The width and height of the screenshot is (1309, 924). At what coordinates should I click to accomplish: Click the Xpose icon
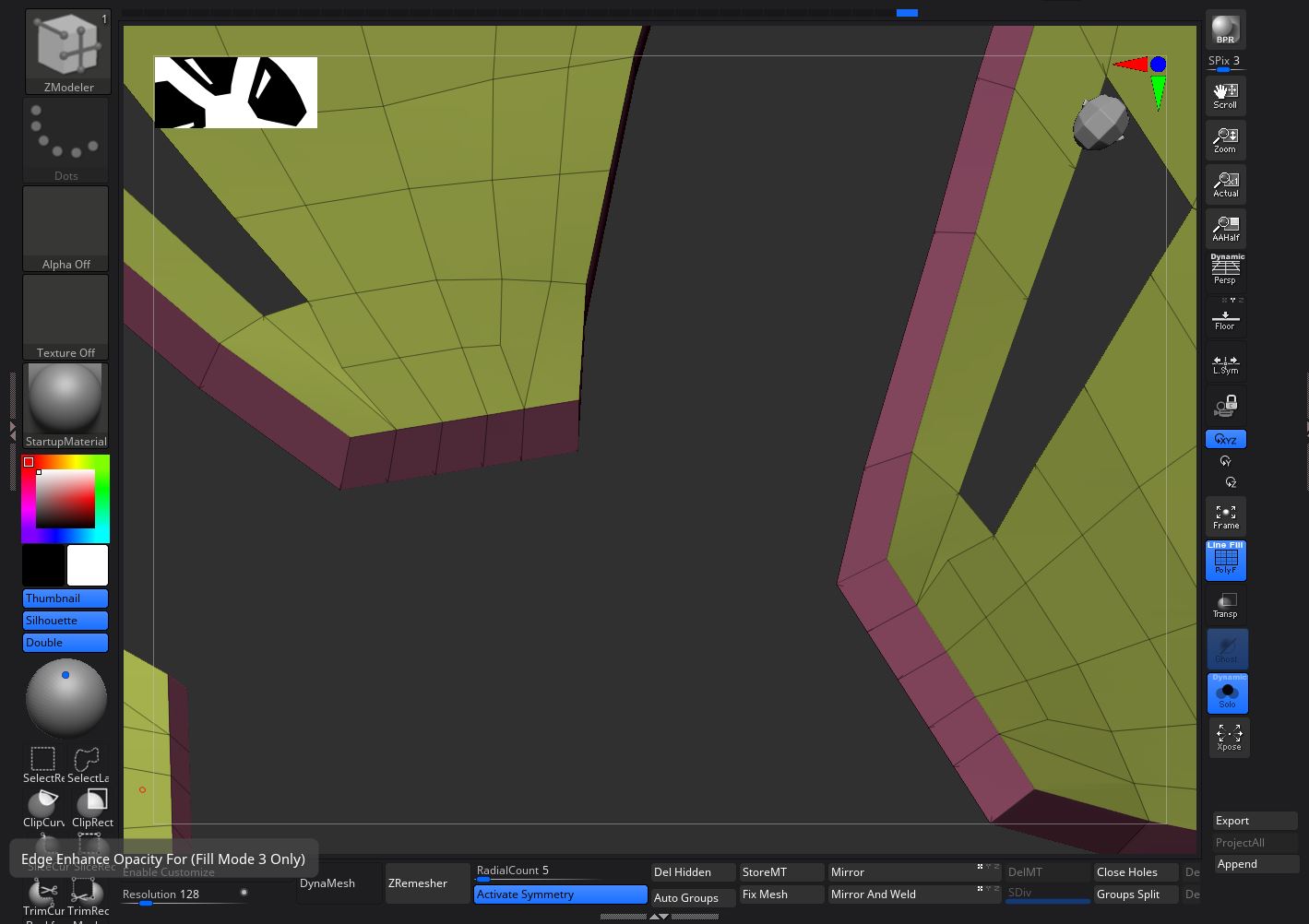(x=1229, y=737)
